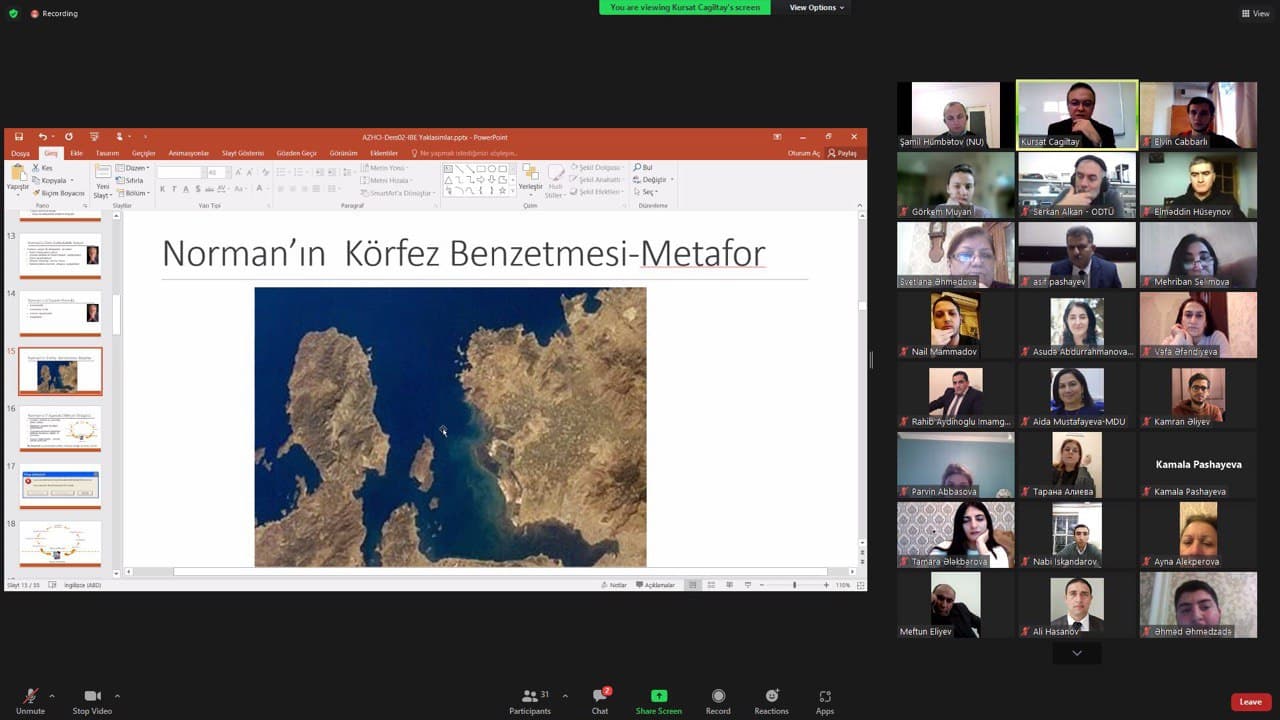Click Stop Video camera icon
The width and height of the screenshot is (1280, 720).
pos(92,696)
